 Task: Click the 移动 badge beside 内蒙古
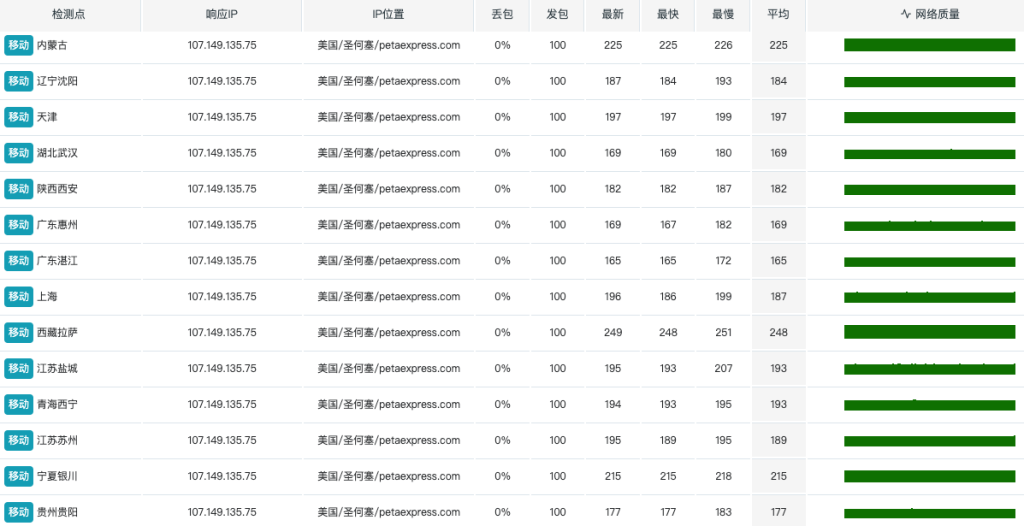pos(18,45)
